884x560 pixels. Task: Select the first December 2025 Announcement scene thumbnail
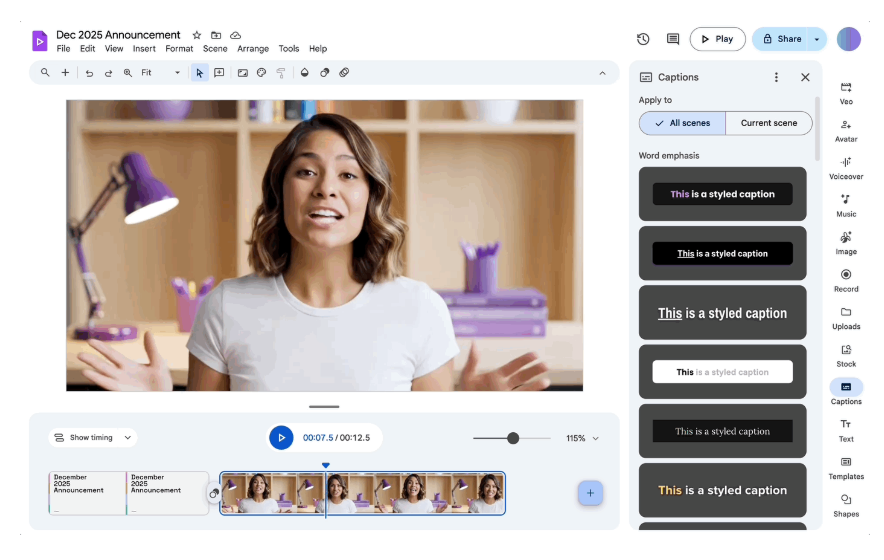click(x=87, y=493)
